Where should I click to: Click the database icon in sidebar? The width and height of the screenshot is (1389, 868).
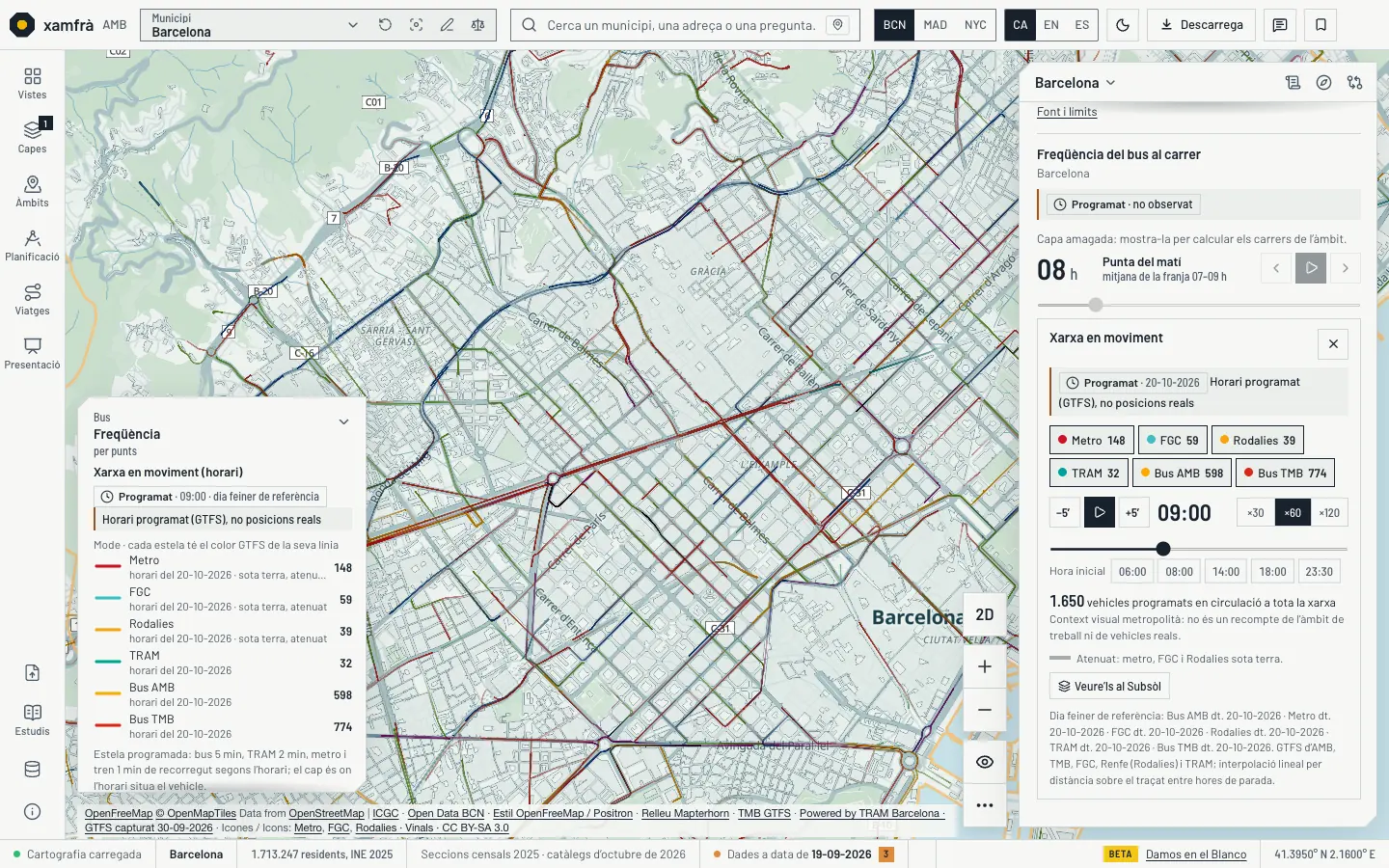click(32, 770)
